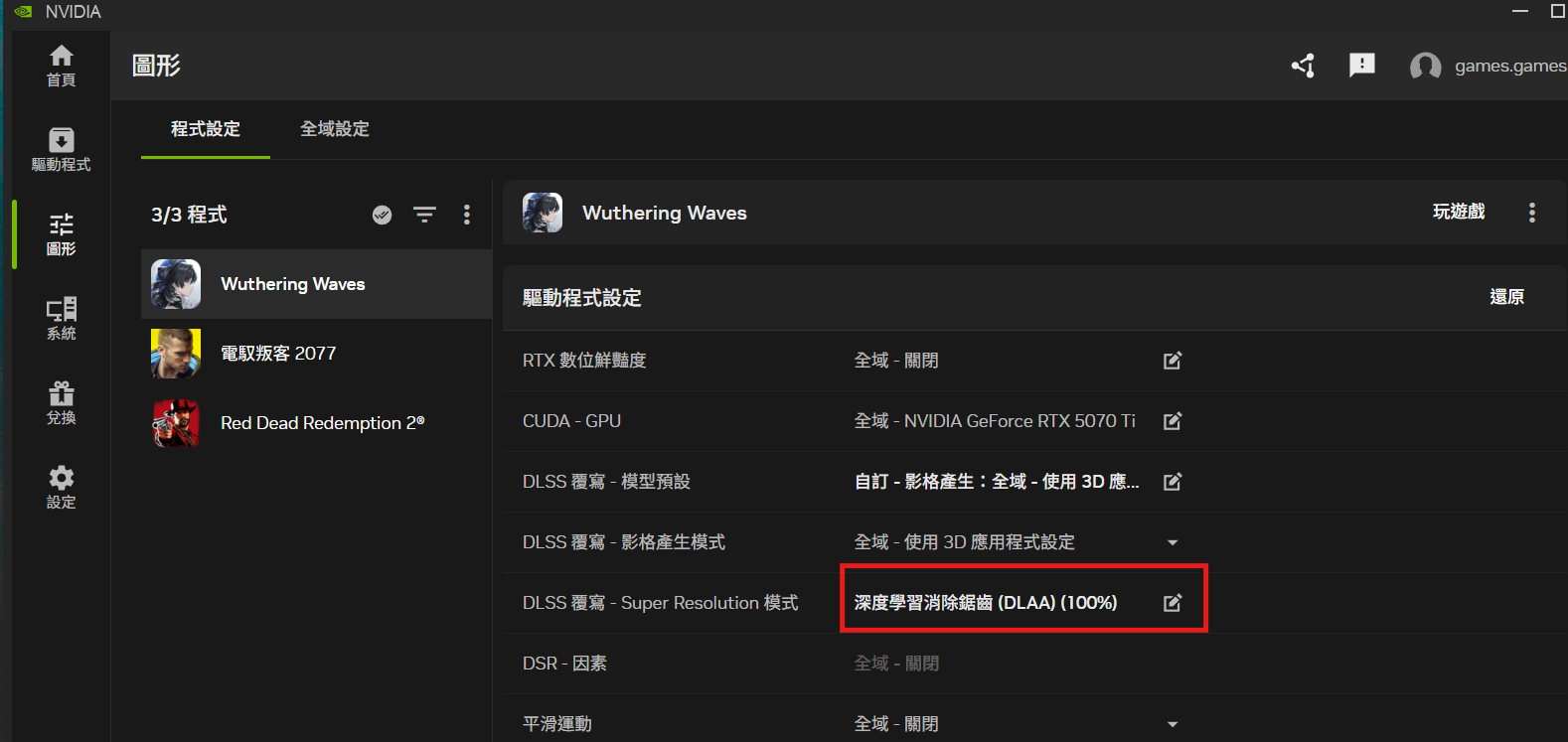Image resolution: width=1568 pixels, height=742 pixels.
Task: Select Red Dead Redemption 2 program
Action: point(317,423)
